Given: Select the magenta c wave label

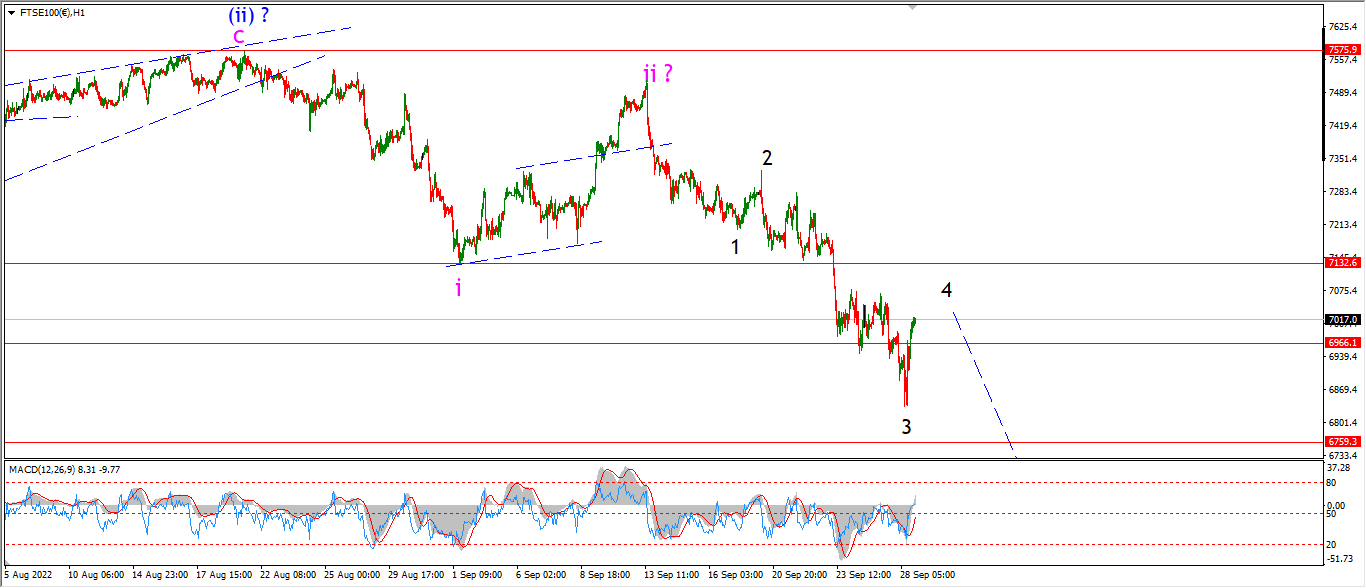Looking at the screenshot, I should (238, 36).
